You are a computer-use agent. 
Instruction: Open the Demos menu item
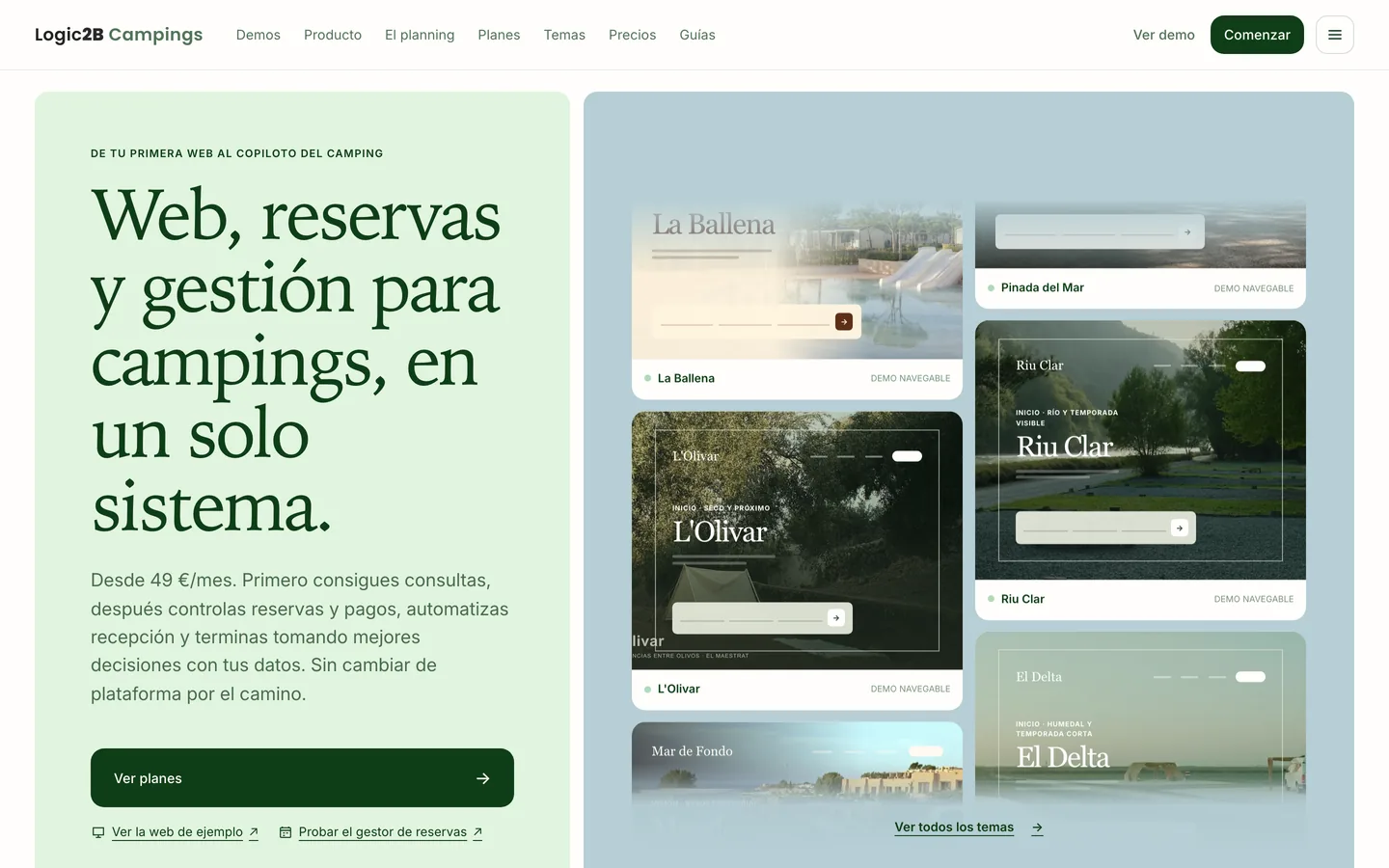(259, 35)
